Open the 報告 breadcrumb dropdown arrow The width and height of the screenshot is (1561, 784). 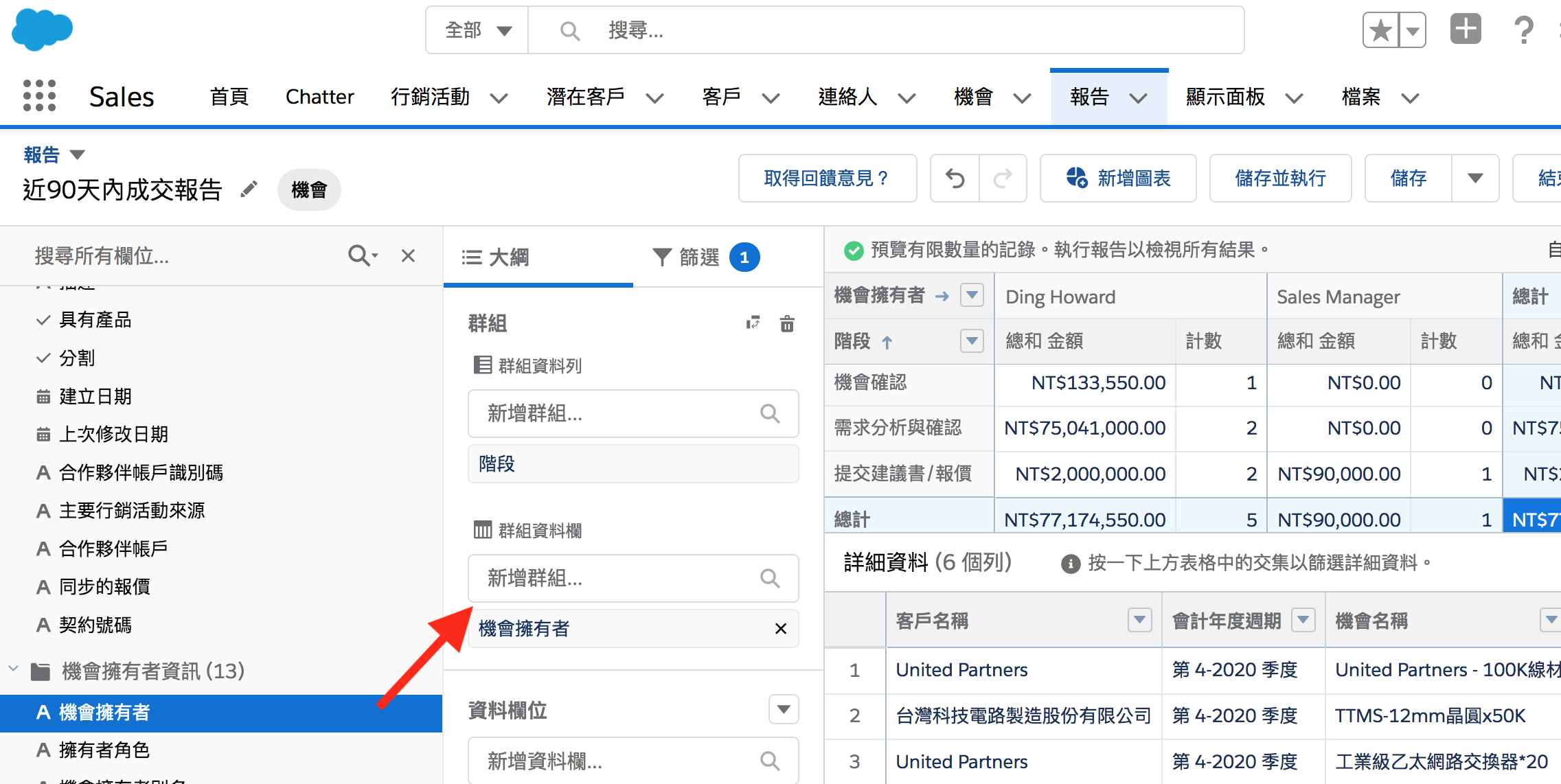[77, 154]
